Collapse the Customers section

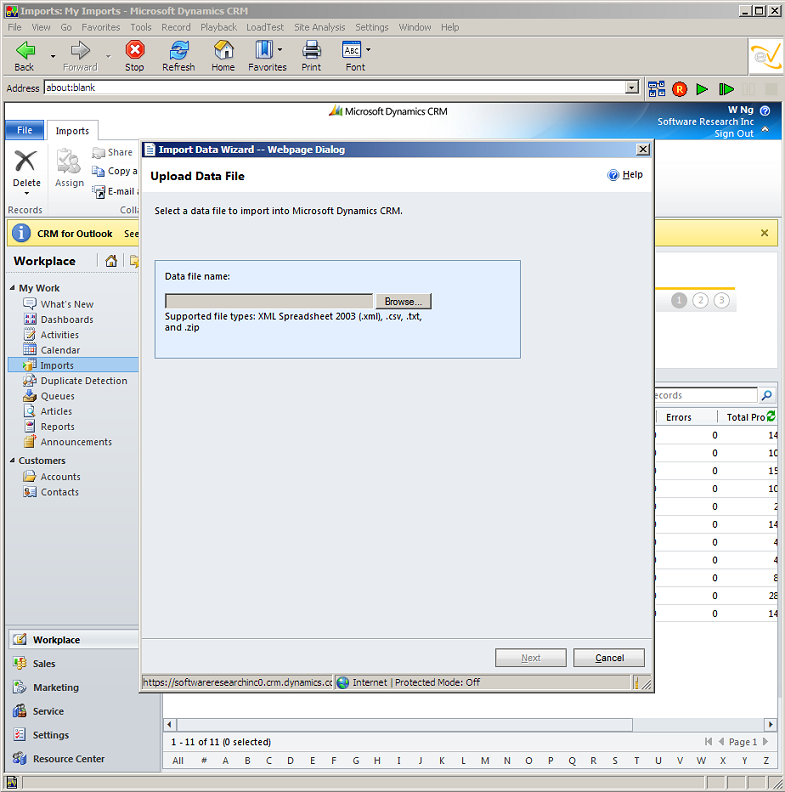coord(12,460)
